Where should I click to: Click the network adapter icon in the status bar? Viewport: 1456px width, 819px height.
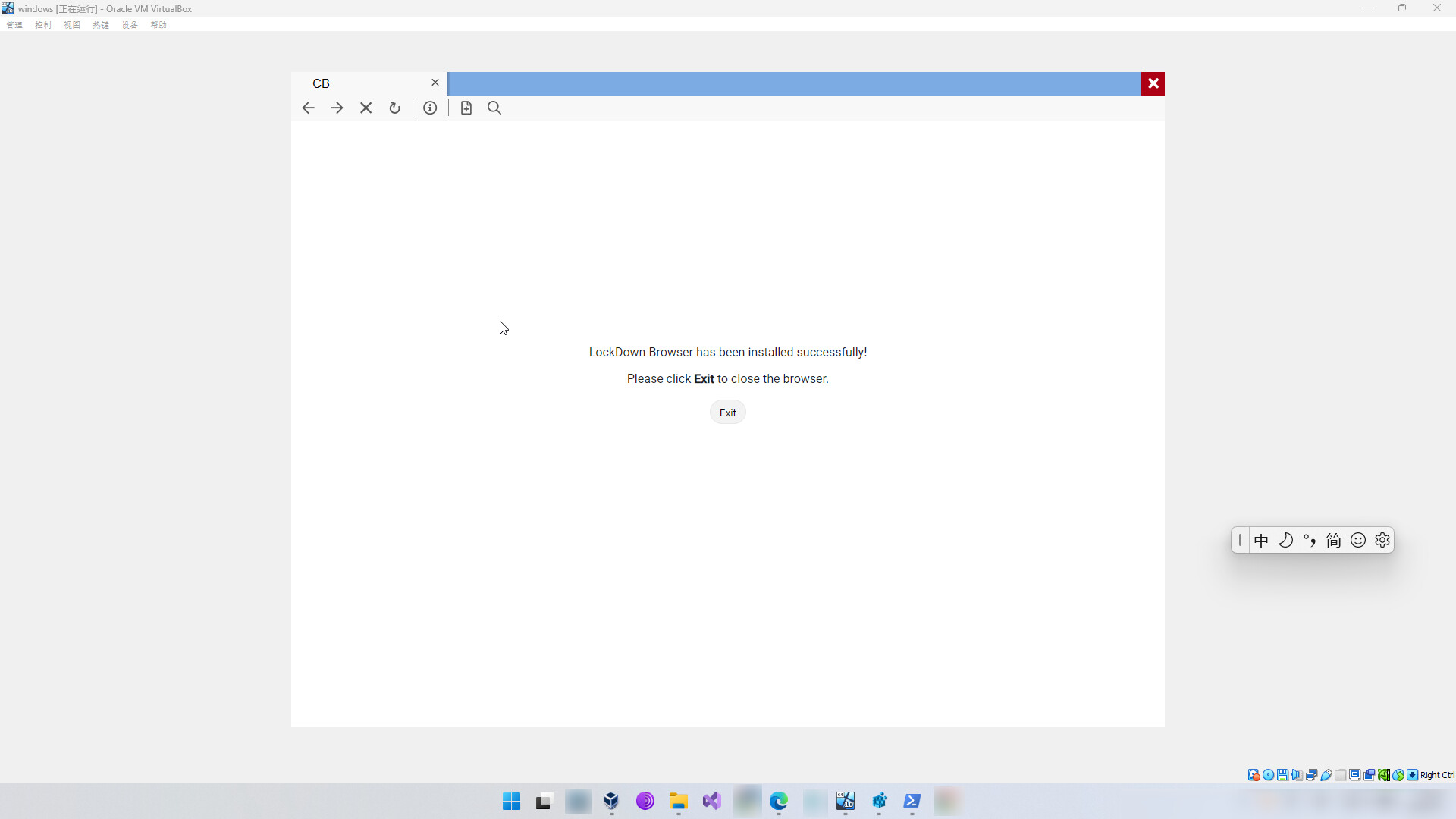coord(1312,775)
